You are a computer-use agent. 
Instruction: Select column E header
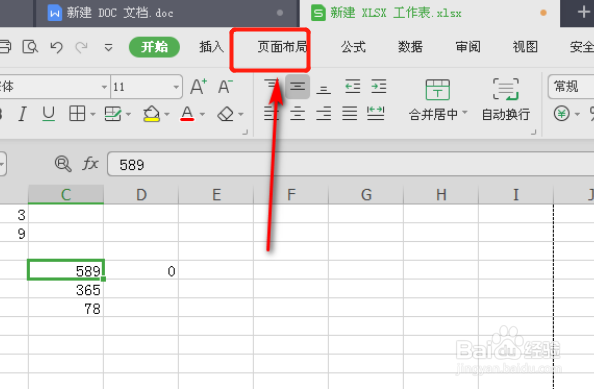pyautogui.click(x=216, y=195)
